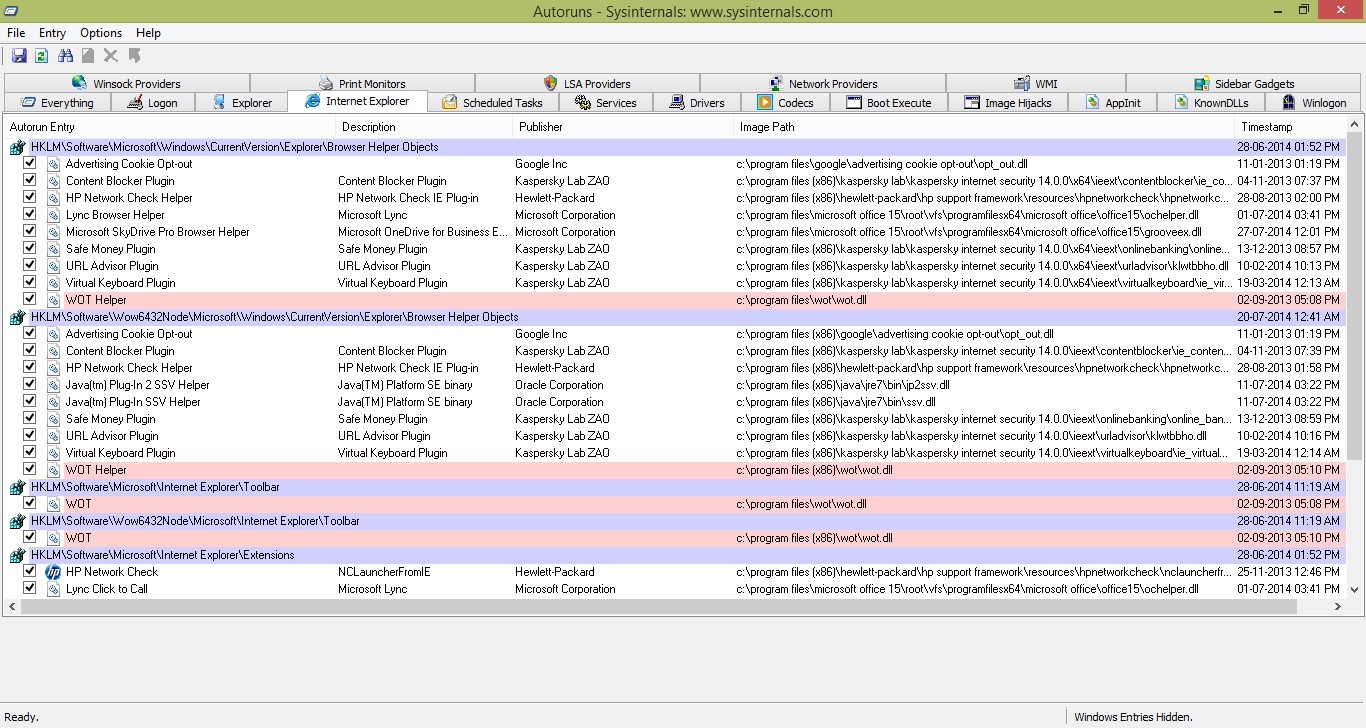Uncheck URL Advisor Plugin timestamped 10:16 PM
Viewport: 1366px width, 728px height.
coord(30,435)
